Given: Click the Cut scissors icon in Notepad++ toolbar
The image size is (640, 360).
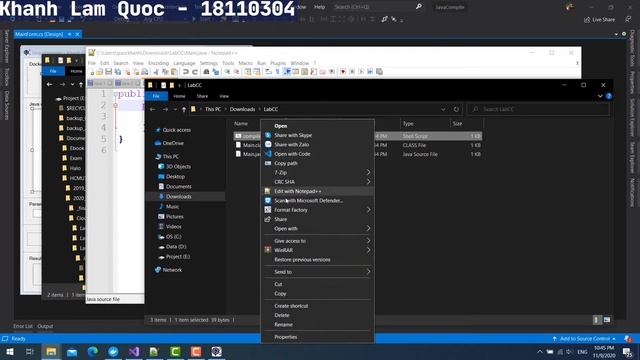Looking at the screenshot, I should tap(156, 72).
